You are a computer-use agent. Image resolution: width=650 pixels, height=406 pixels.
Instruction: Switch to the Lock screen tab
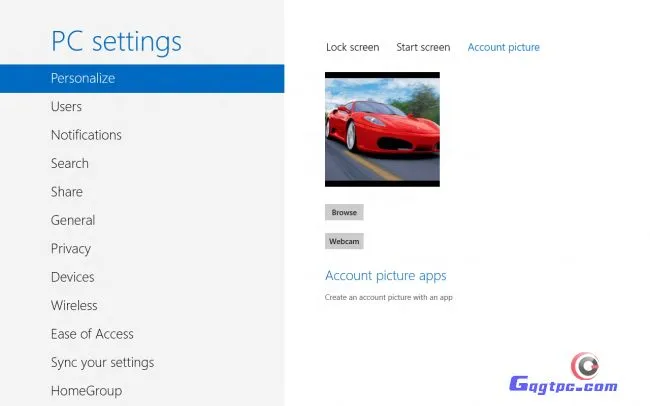[352, 47]
